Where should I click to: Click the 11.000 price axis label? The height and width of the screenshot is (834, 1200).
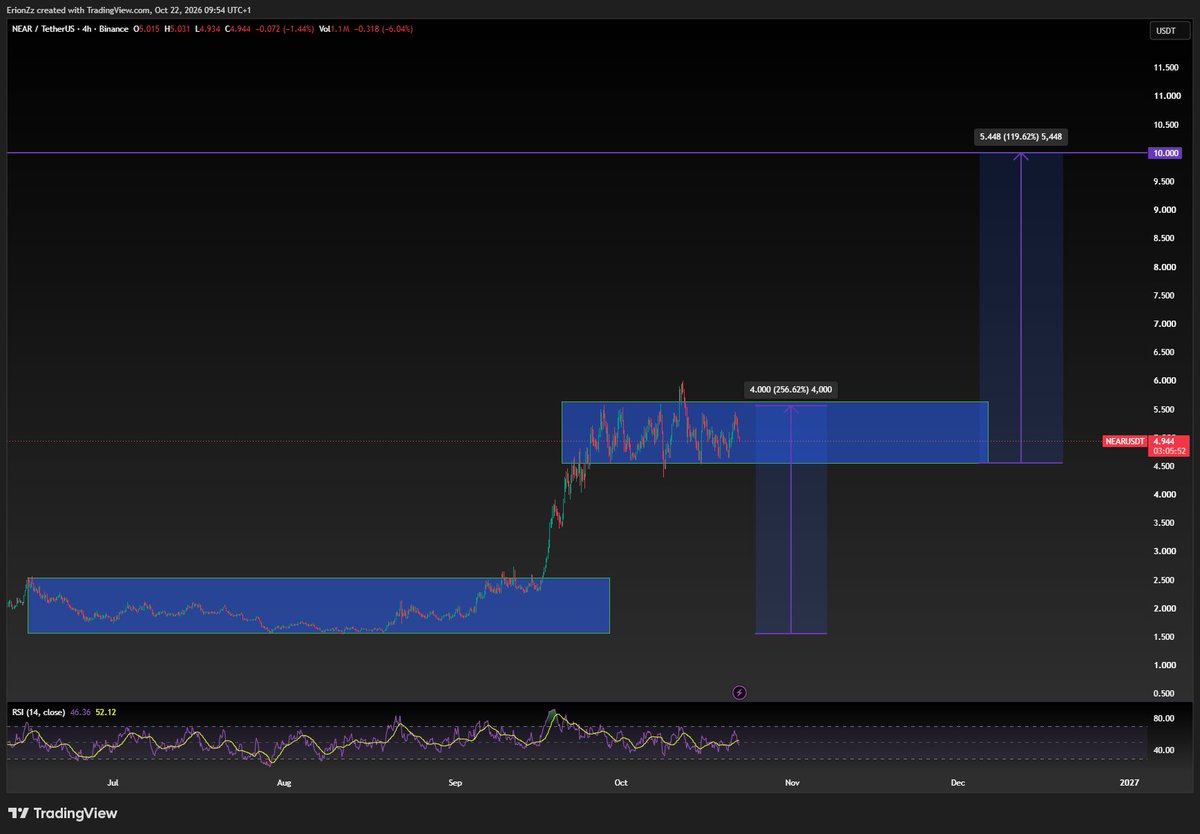(x=1166, y=96)
